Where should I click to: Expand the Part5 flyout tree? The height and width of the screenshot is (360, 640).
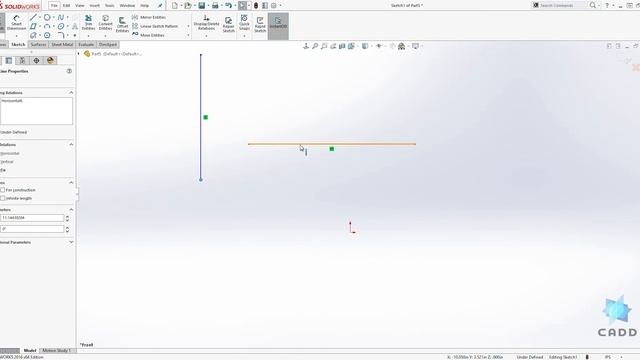click(79, 53)
